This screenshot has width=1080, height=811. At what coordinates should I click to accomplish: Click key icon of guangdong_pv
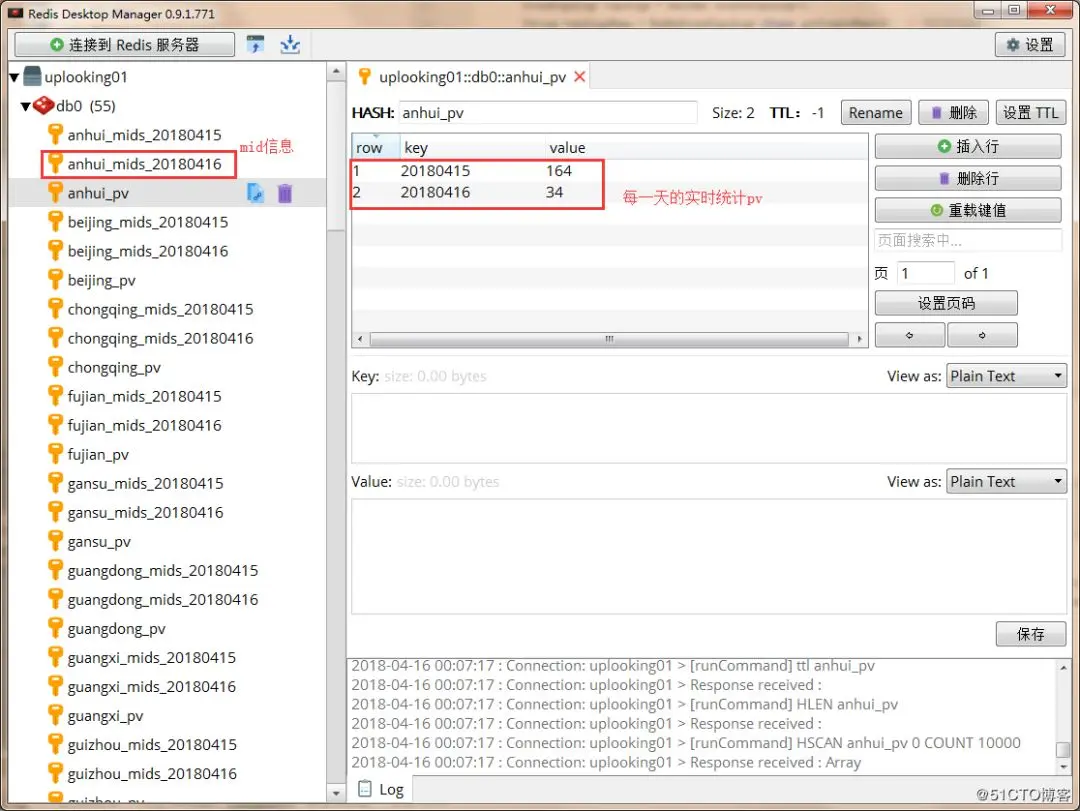pos(55,628)
